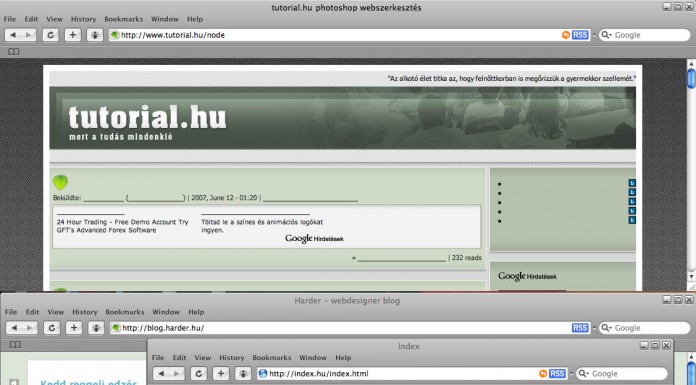Screen dimensions: 696x385
Task: Open Window menu in tutorial.hu window
Action: point(165,19)
